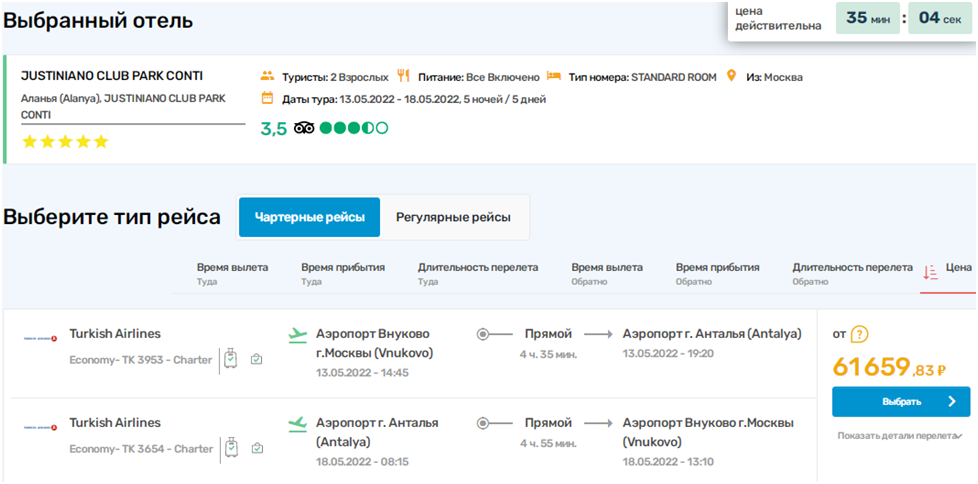This screenshot has height=484, width=978.
Task: Click hotel name JUSTINIANO CLUB PARK CONTI
Action: [112, 75]
